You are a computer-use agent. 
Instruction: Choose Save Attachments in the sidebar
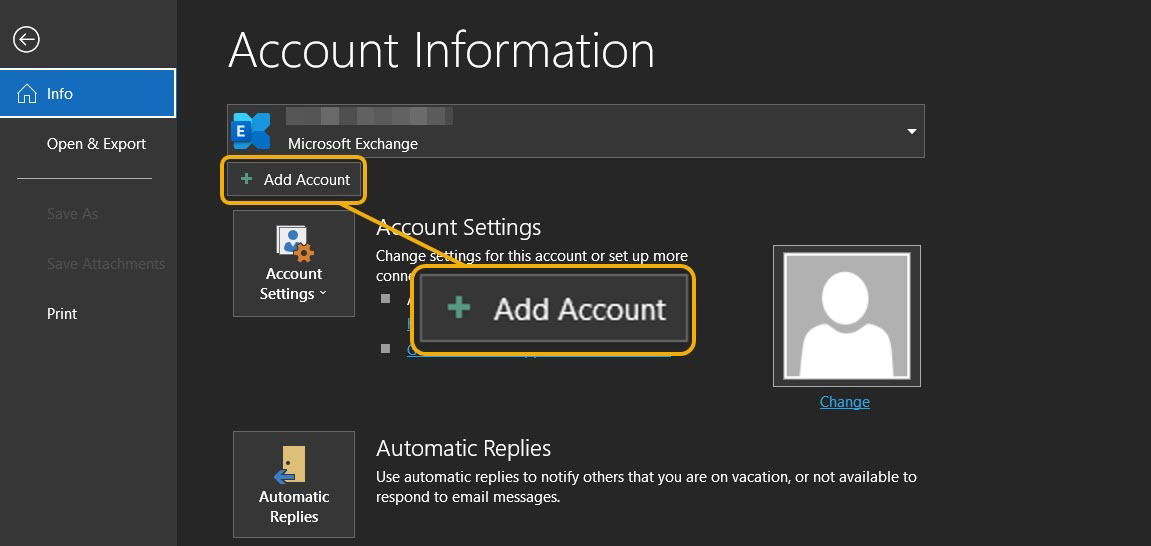106,263
